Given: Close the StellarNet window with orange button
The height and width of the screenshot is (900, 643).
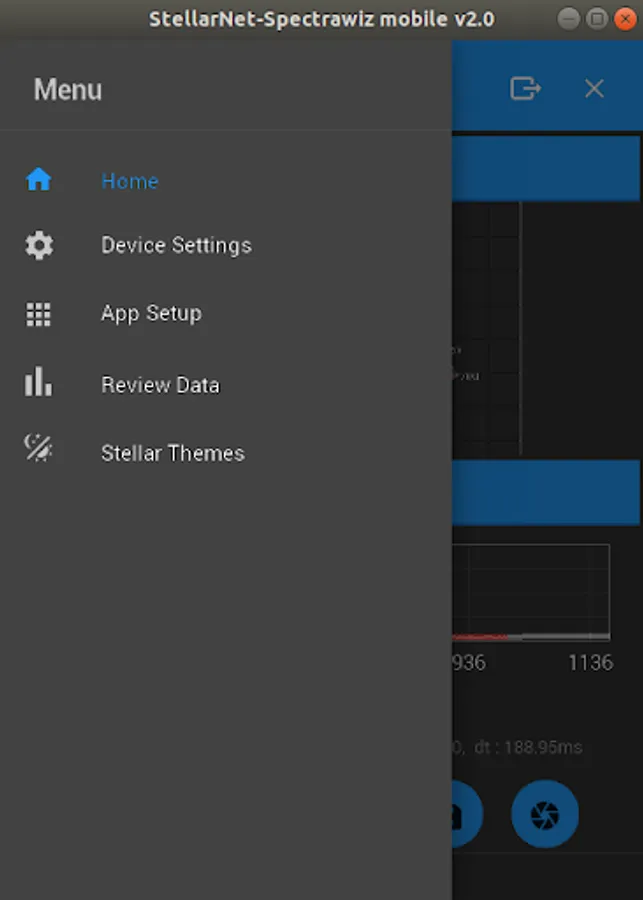Looking at the screenshot, I should pyautogui.click(x=625, y=20).
